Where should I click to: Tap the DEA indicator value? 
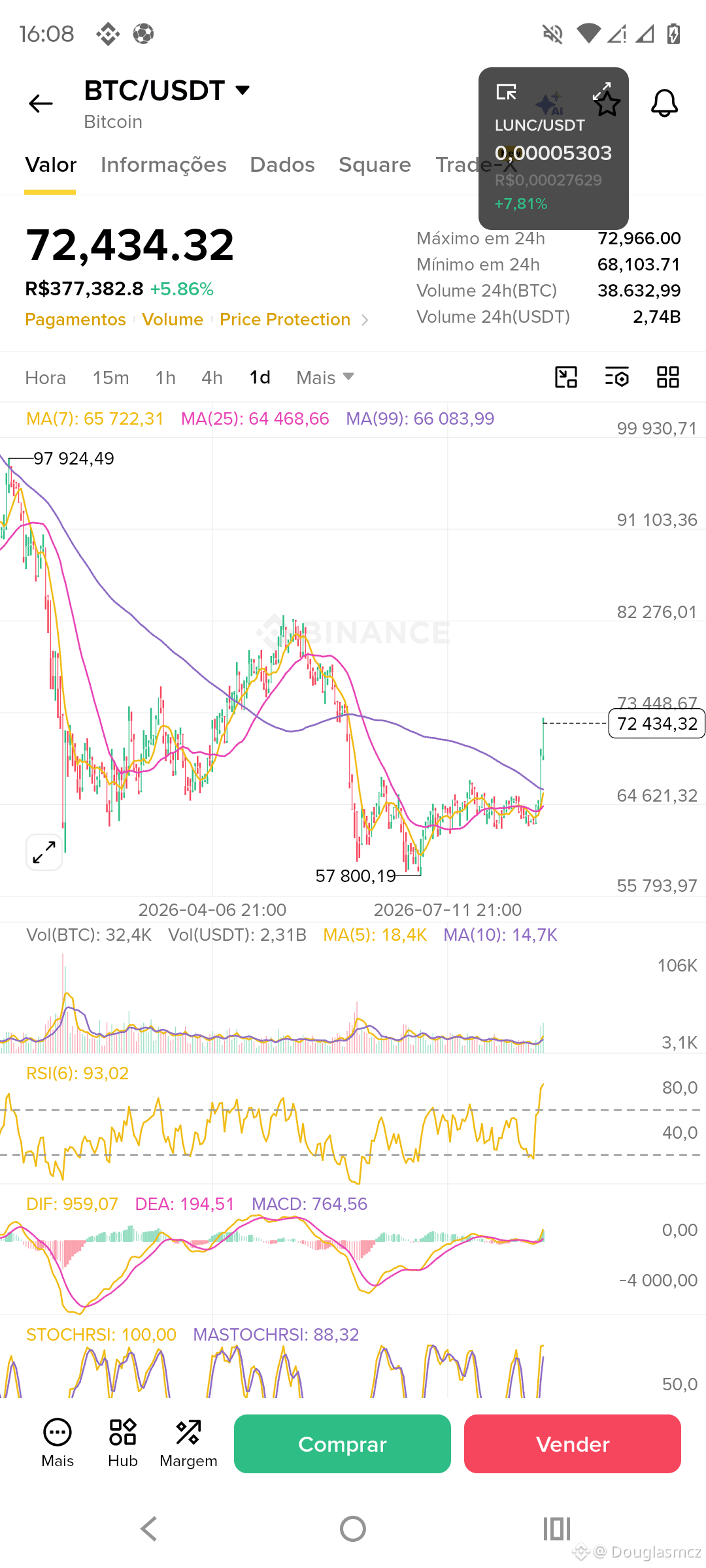point(184,1204)
